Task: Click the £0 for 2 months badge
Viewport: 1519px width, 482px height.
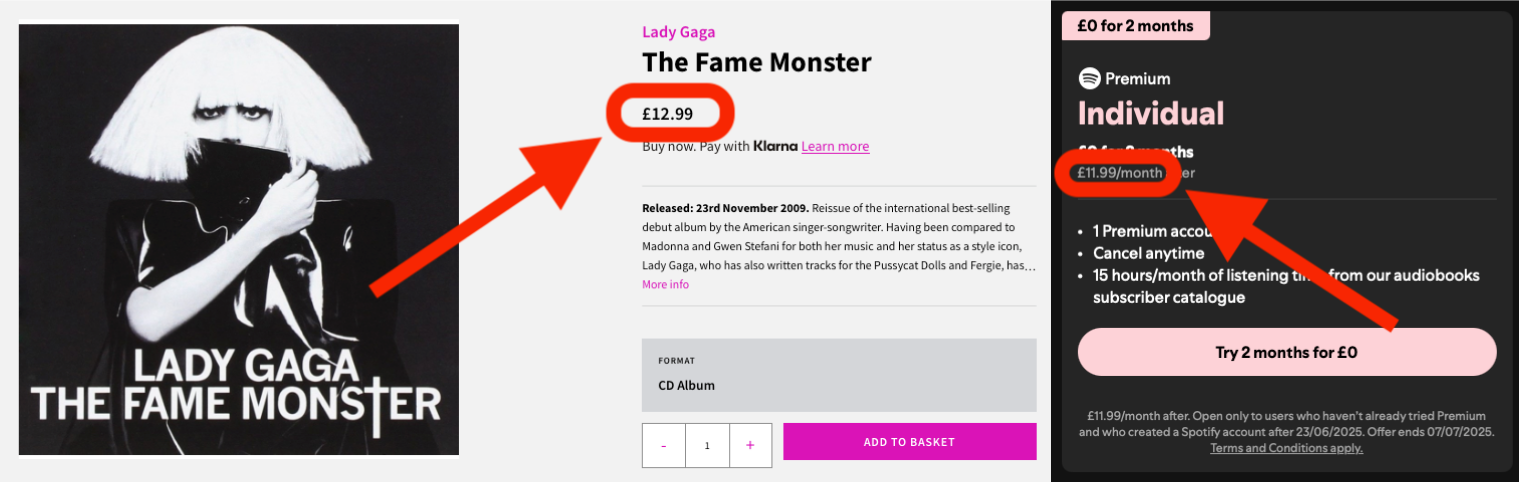Action: point(1135,26)
